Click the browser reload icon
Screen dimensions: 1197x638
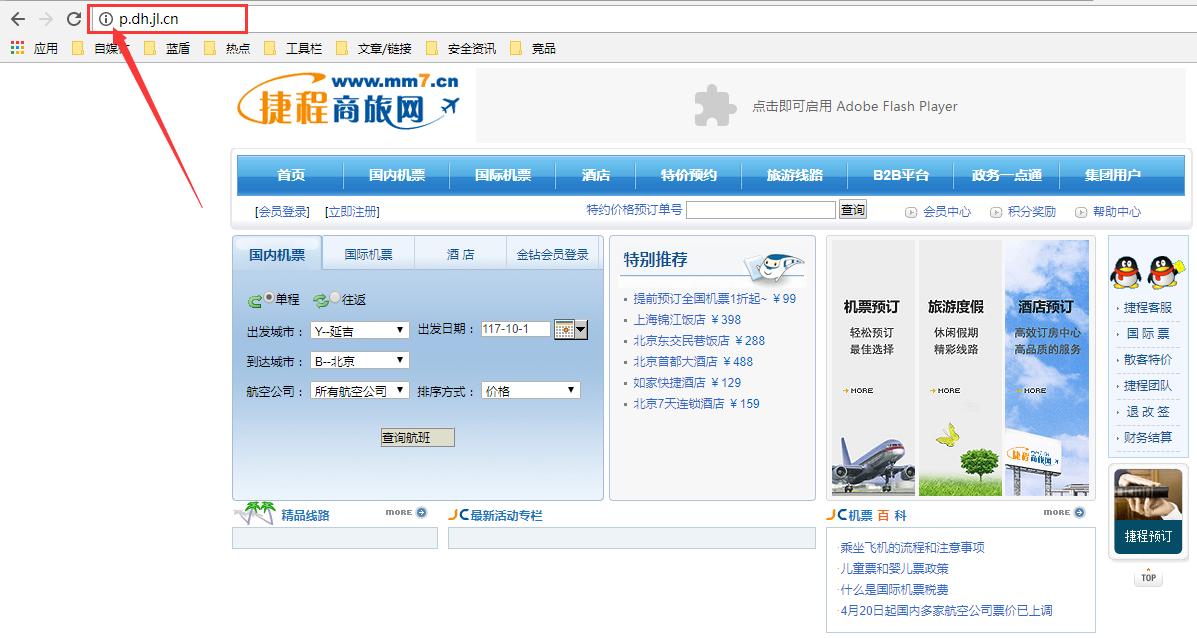[72, 17]
